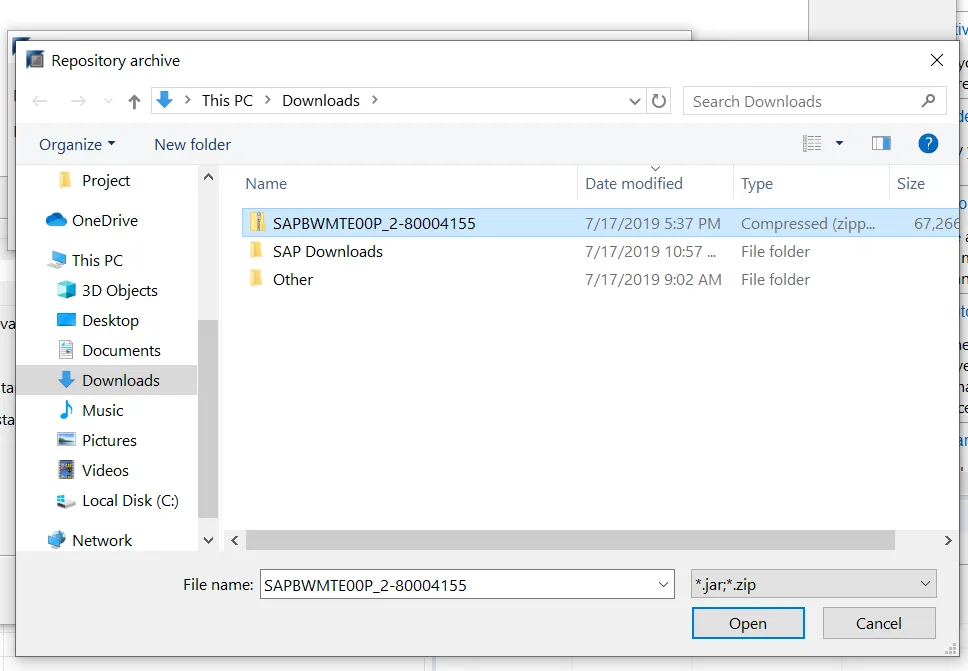
Task: Open the file type filter dropdown
Action: [812, 583]
